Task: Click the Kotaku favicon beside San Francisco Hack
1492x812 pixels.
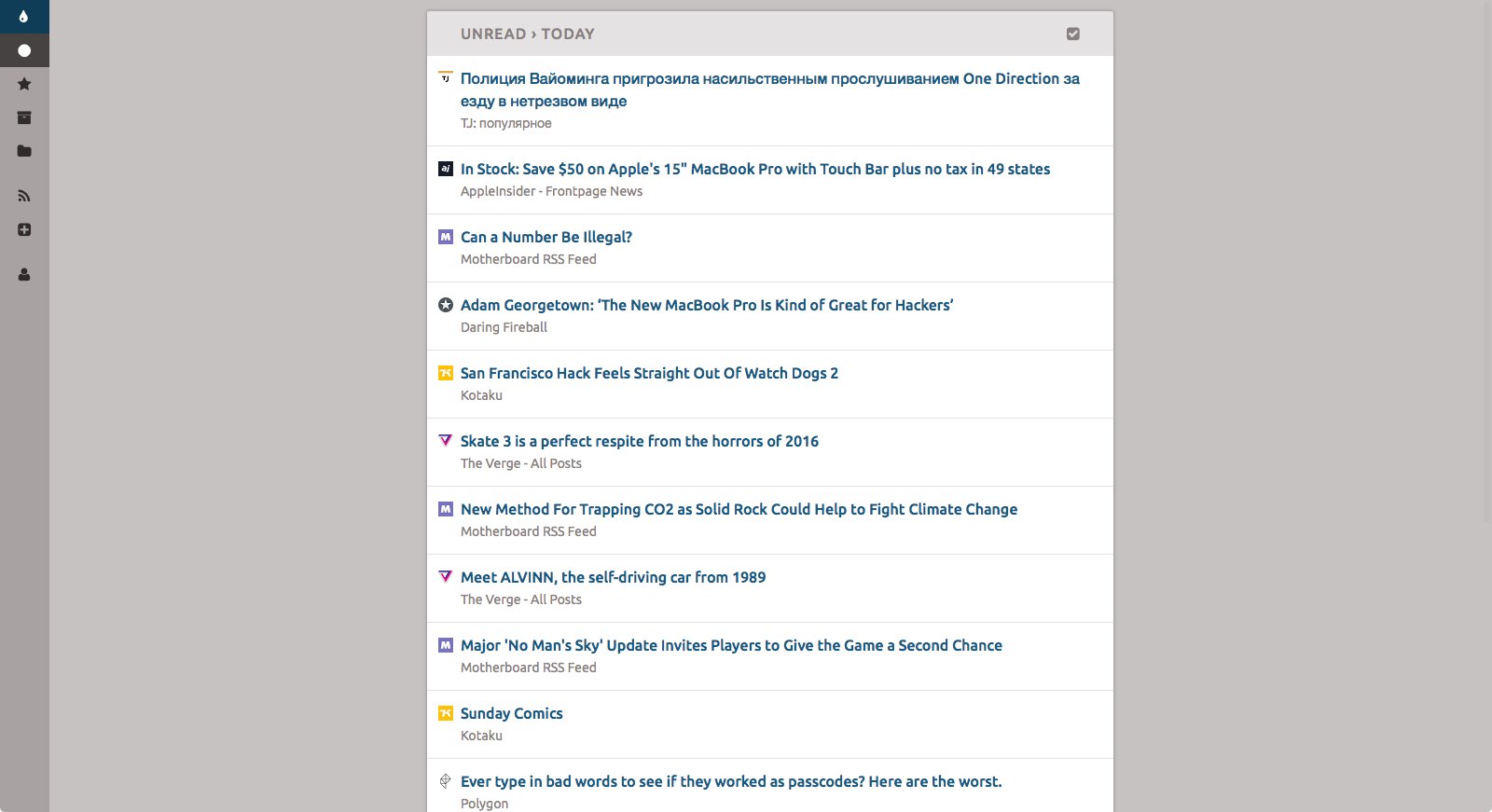Action: (x=446, y=373)
